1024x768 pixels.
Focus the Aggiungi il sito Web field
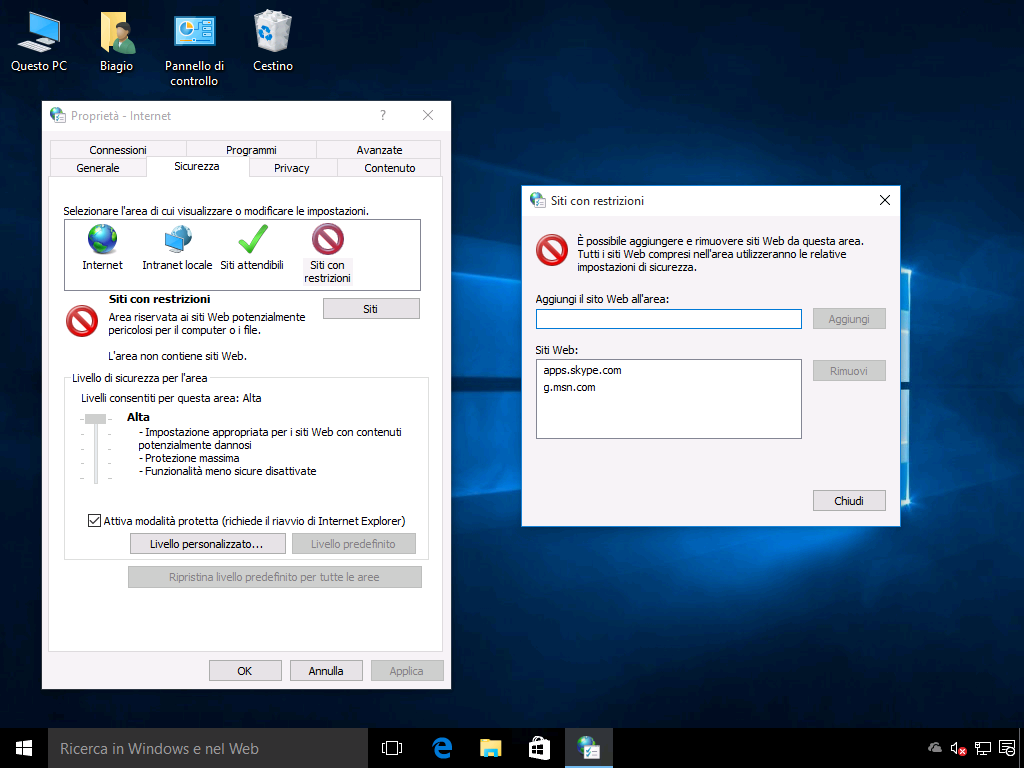click(669, 319)
